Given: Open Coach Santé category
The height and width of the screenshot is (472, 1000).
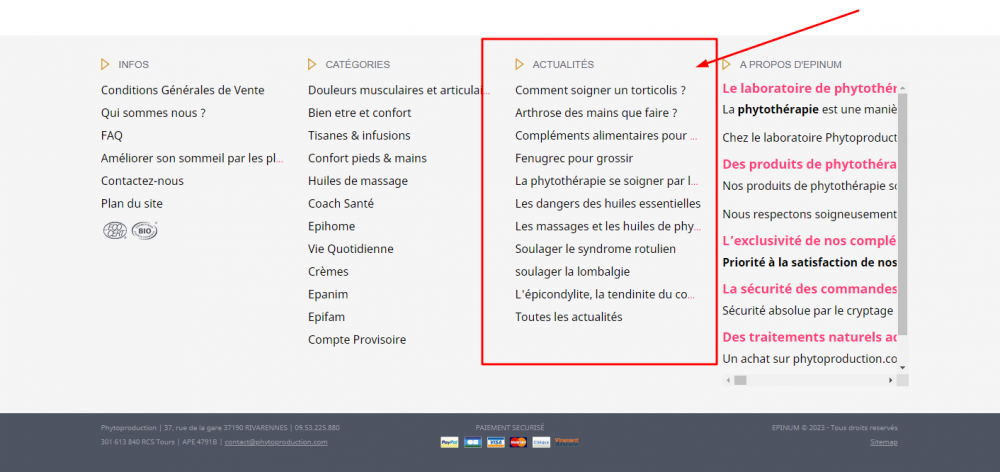Looking at the screenshot, I should click(341, 203).
